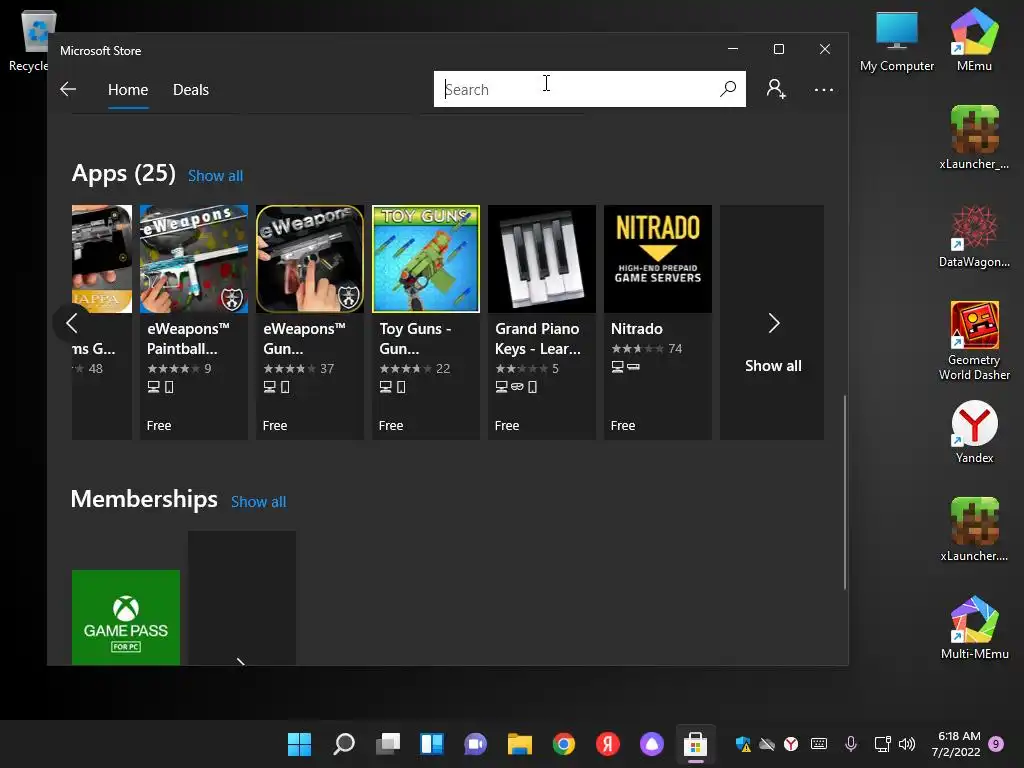Click the magnifier icon in search box
This screenshot has width=1024, height=768.
click(x=728, y=89)
